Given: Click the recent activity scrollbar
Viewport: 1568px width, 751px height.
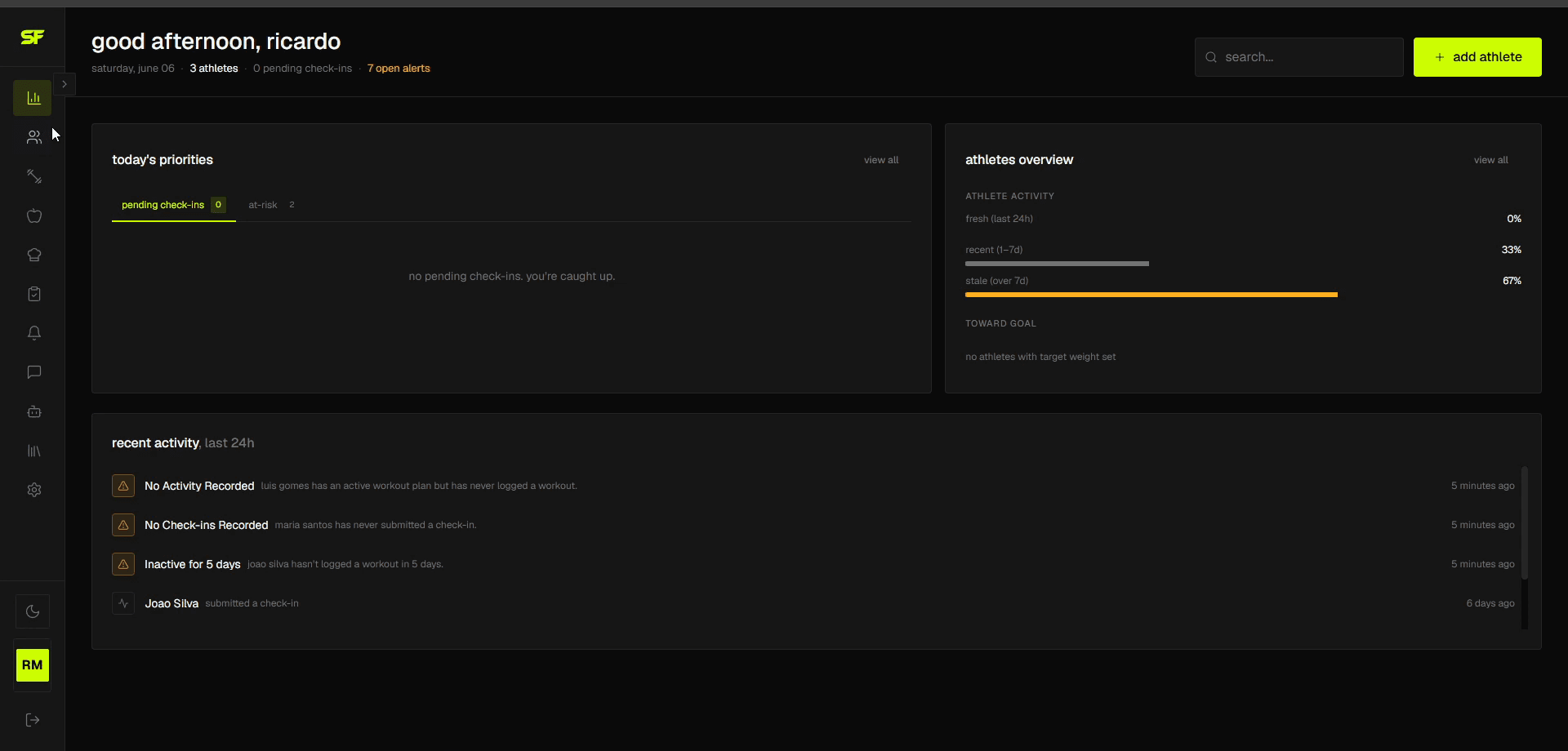Looking at the screenshot, I should [x=1524, y=523].
